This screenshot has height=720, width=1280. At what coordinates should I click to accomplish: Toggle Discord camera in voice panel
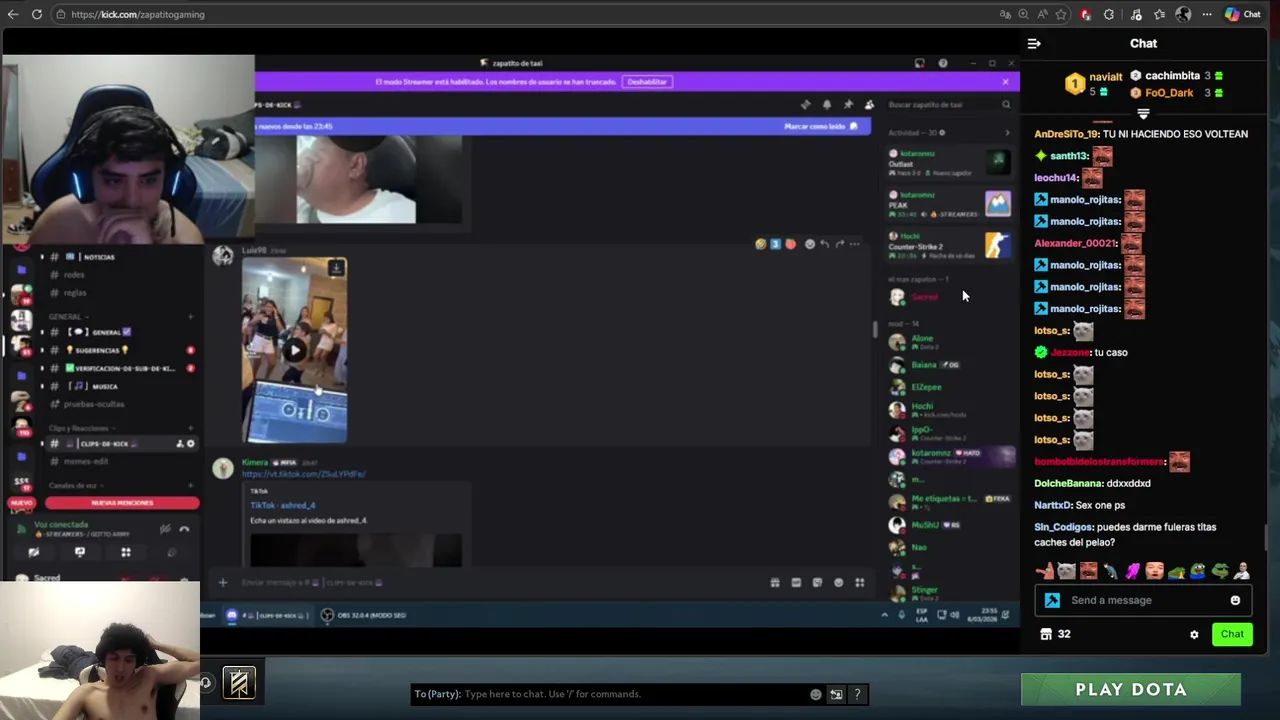point(34,552)
